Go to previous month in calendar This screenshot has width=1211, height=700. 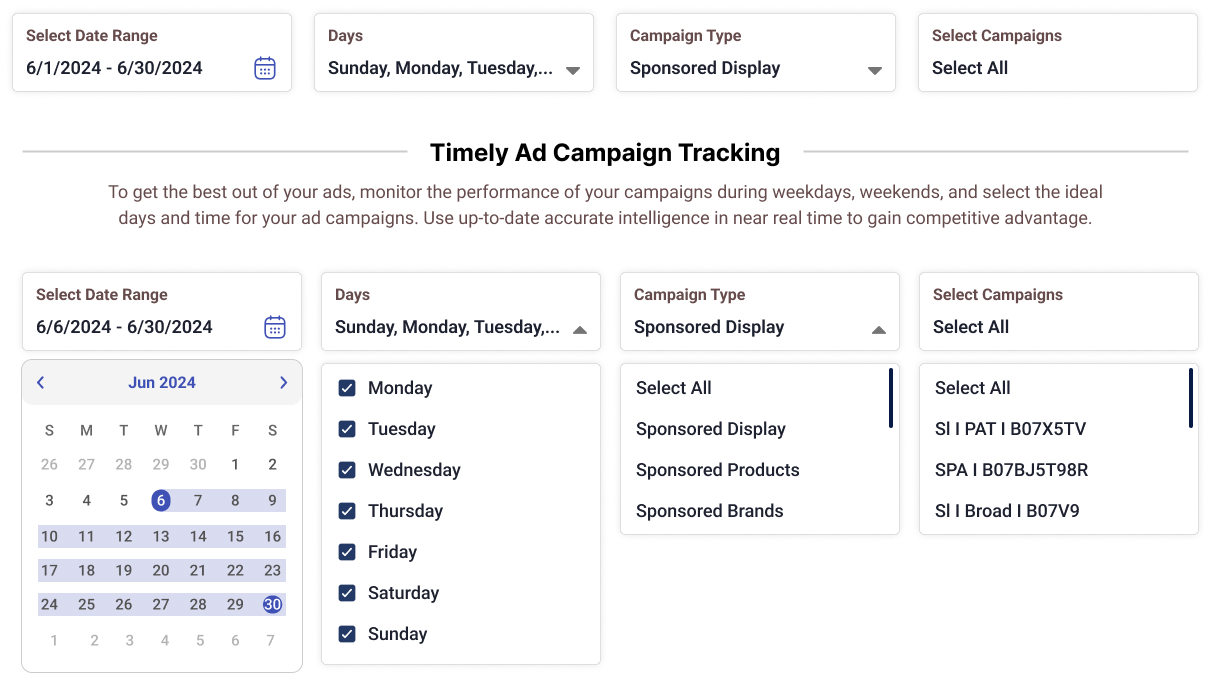[41, 382]
